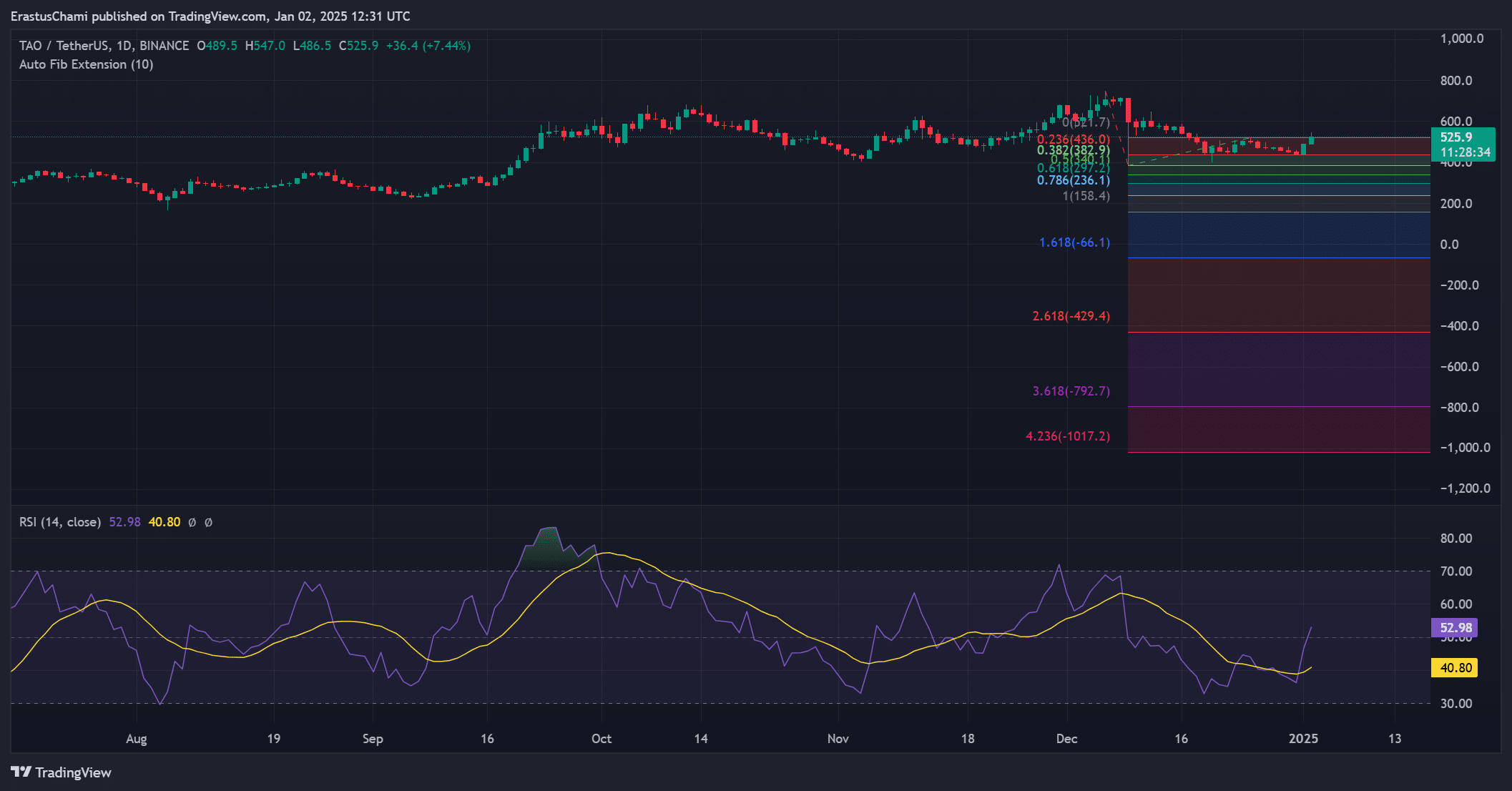Click the yellow 40.80 RSI average tag
Screen dimensions: 1512x791
(x=1454, y=668)
